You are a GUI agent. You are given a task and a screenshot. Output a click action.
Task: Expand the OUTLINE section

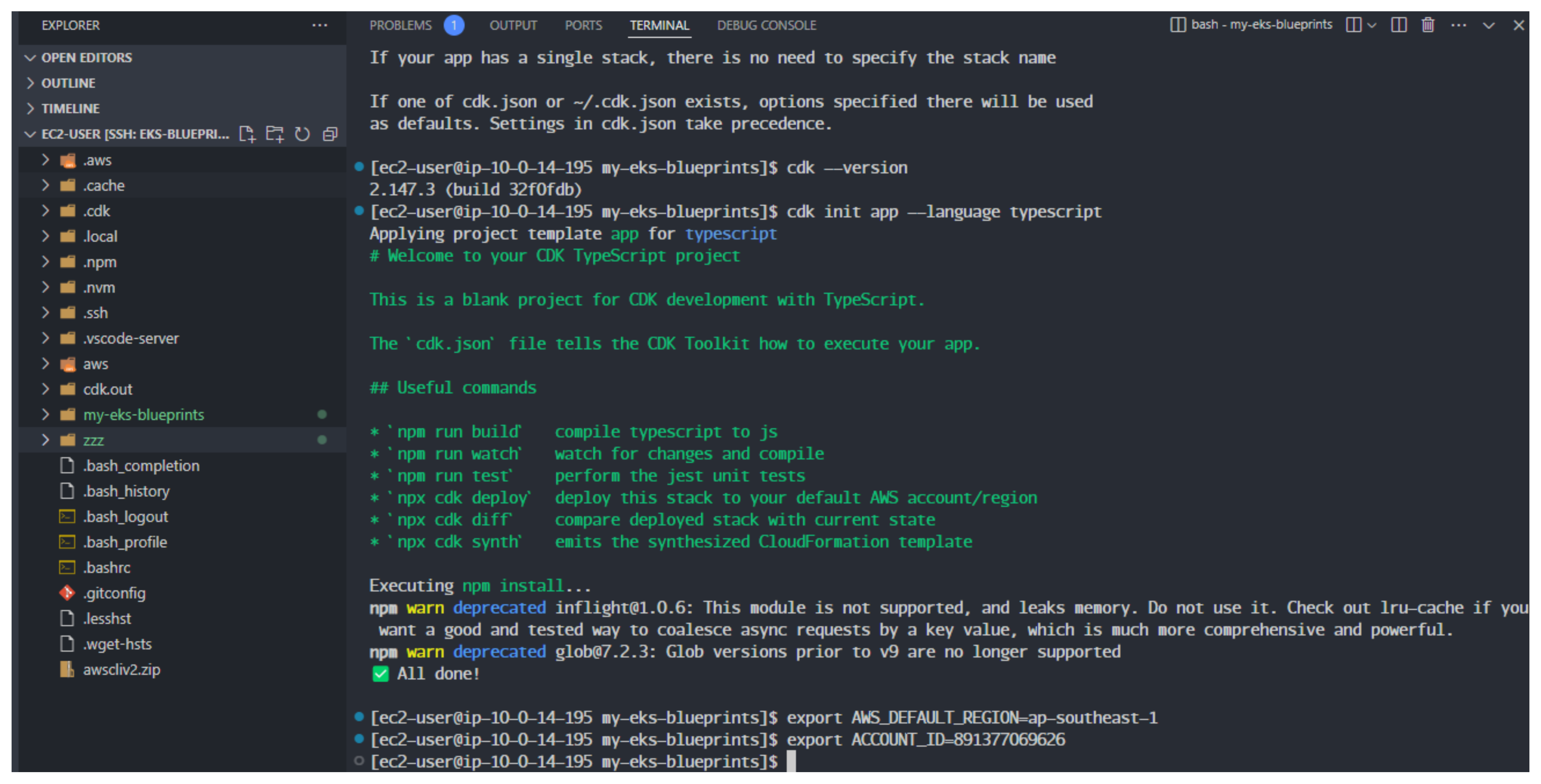(182, 83)
